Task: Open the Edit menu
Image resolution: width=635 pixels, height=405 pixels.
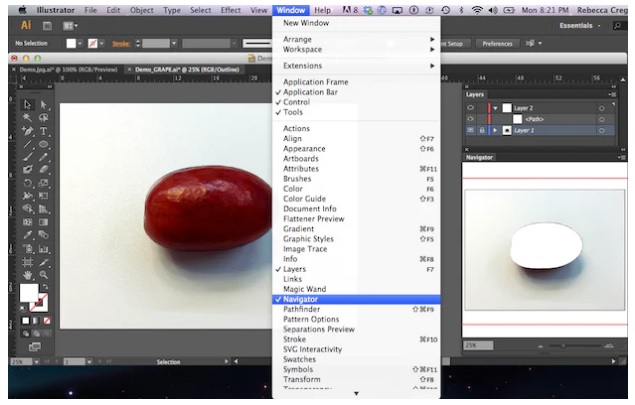Action: 113,10
